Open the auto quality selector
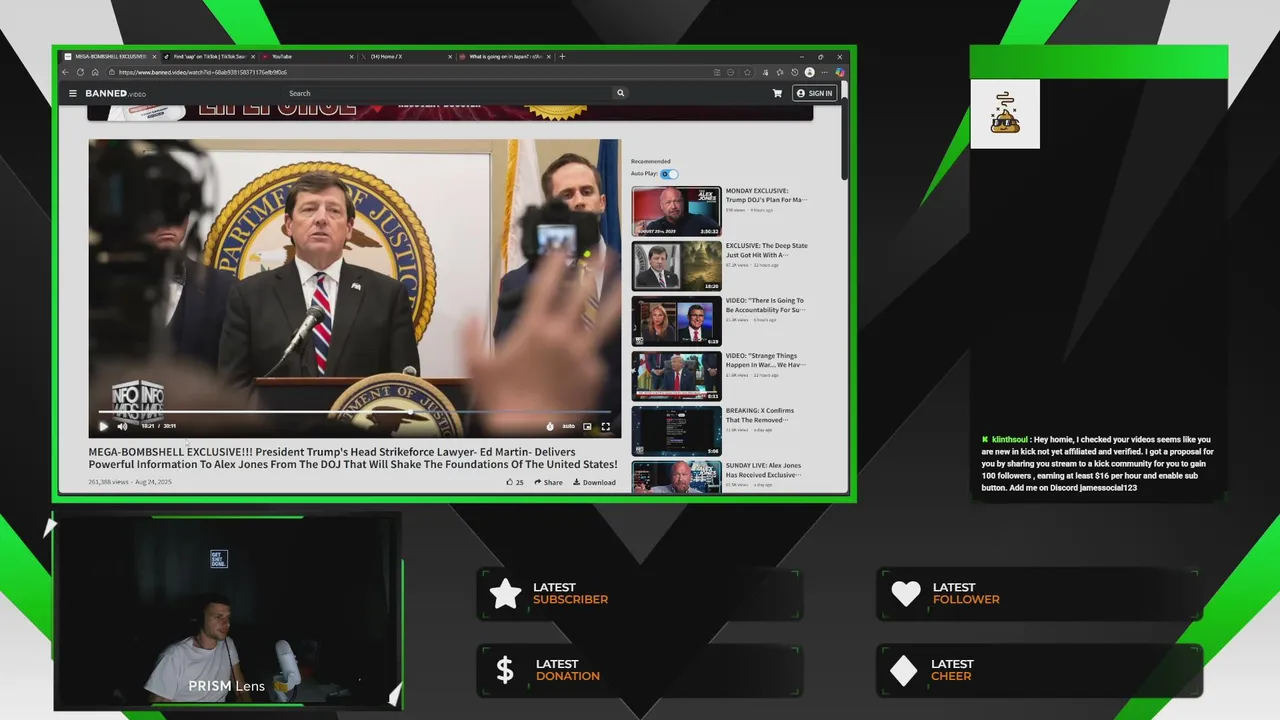The image size is (1280, 720). pyautogui.click(x=568, y=426)
